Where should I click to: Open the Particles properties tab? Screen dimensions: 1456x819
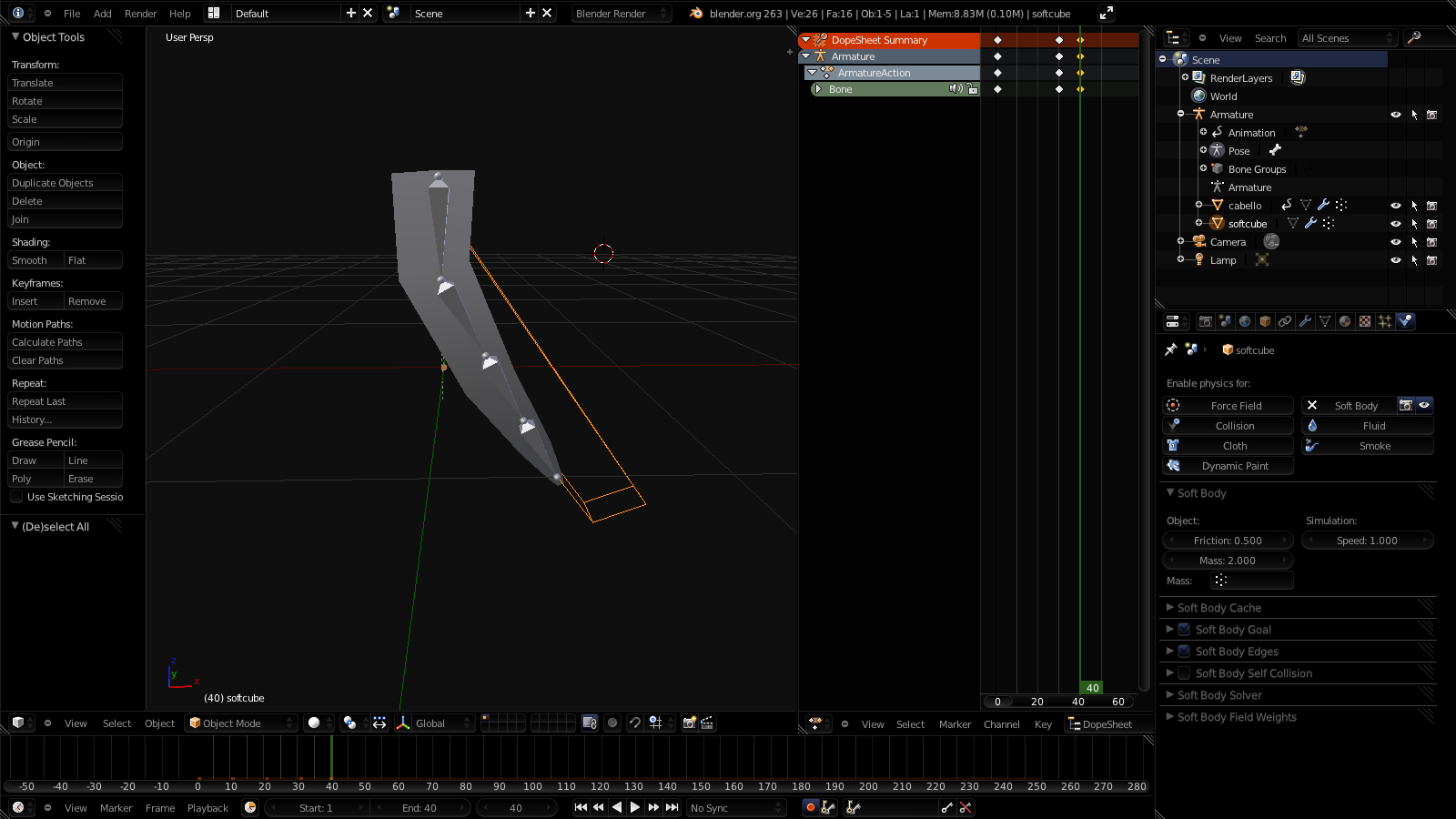tap(1385, 321)
